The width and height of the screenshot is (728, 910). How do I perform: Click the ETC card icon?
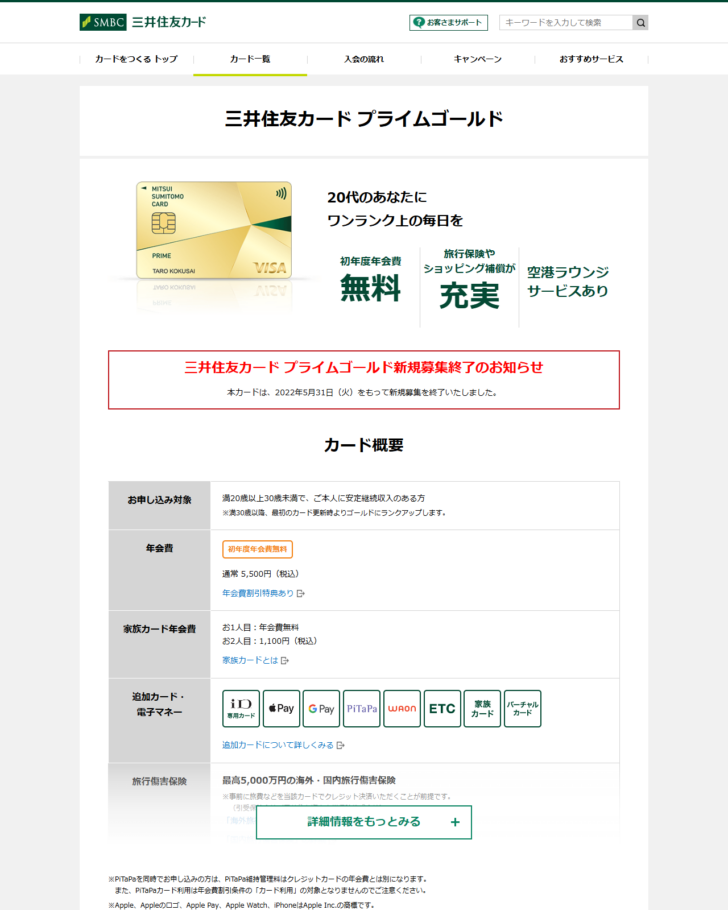pos(442,709)
